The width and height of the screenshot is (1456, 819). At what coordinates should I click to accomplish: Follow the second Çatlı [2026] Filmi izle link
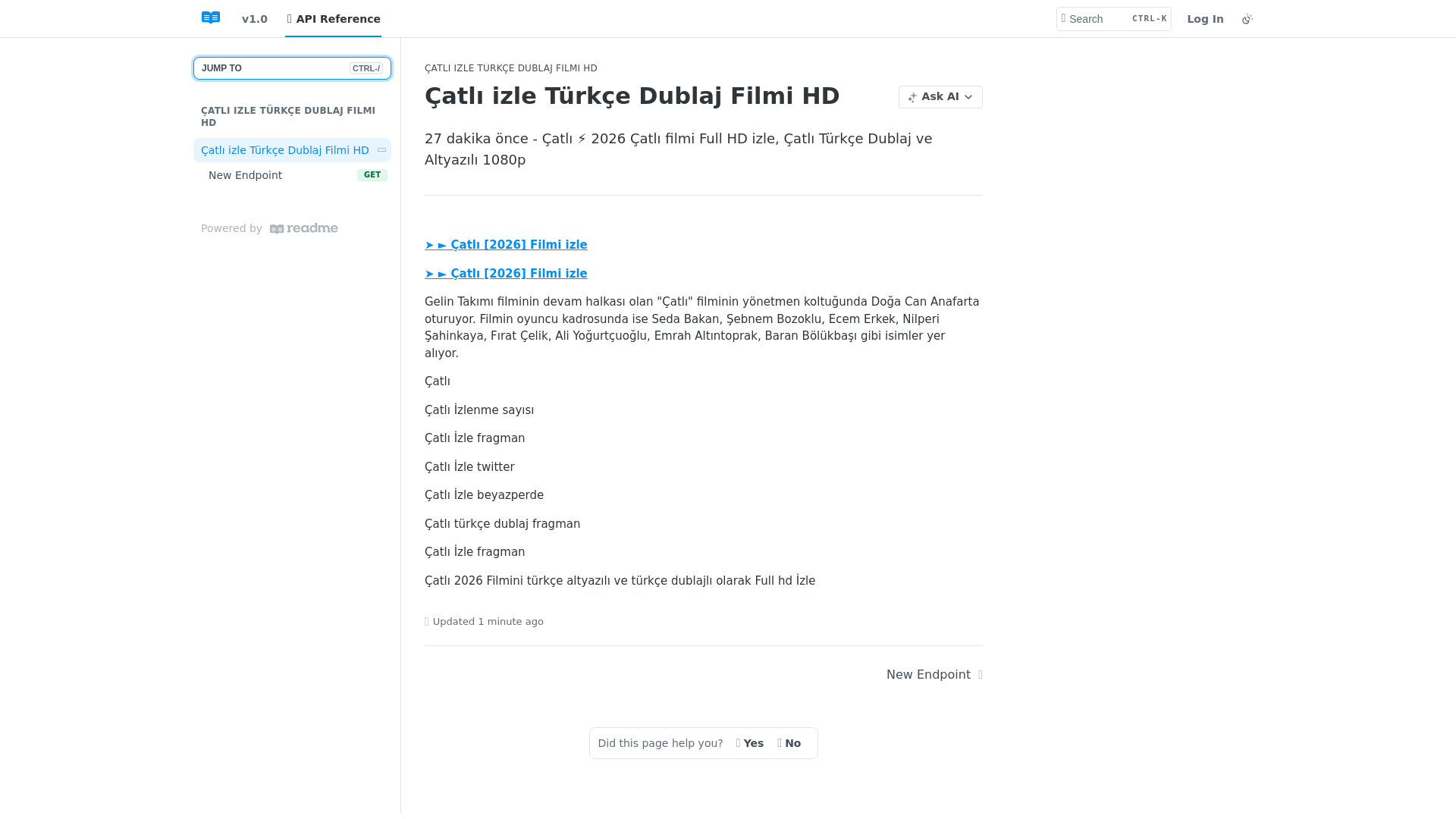(506, 274)
